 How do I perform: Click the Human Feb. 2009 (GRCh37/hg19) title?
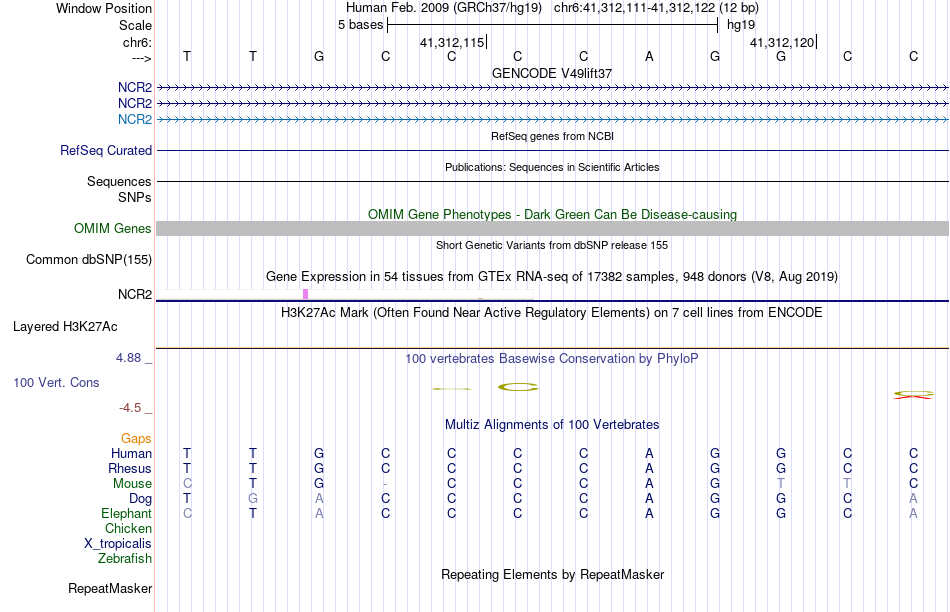pos(443,8)
